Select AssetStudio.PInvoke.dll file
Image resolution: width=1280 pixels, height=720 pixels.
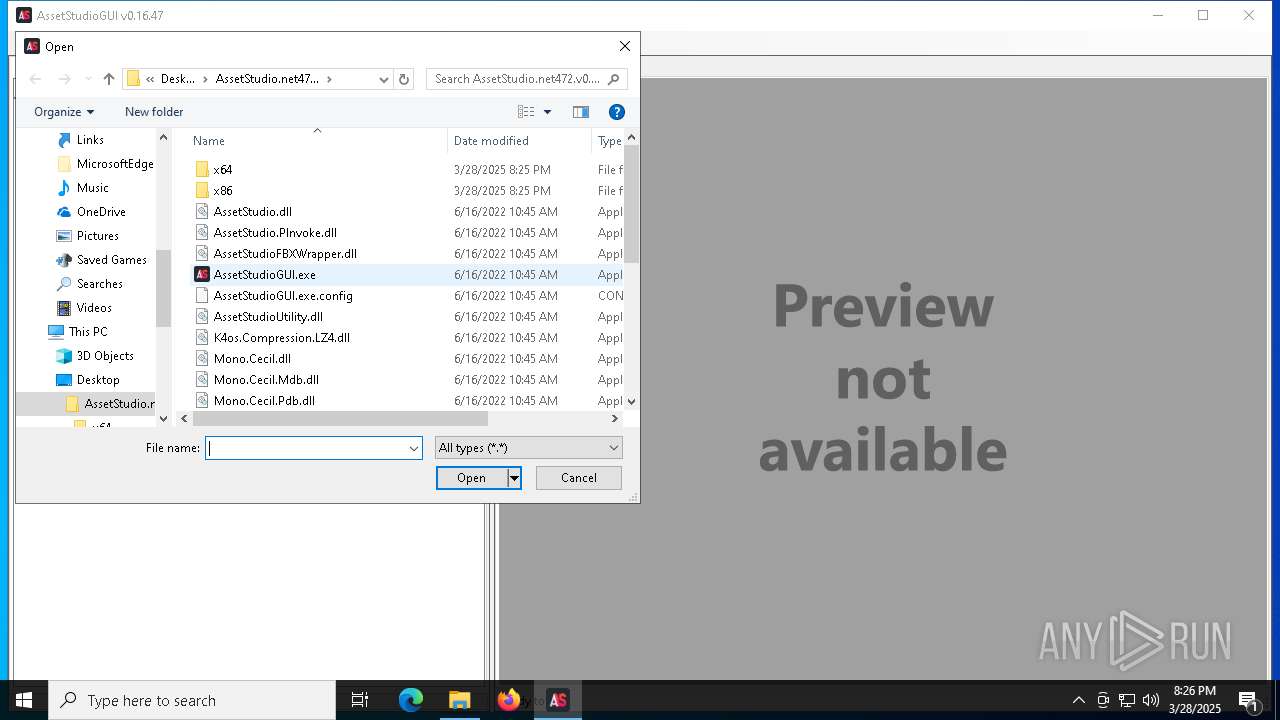pyautogui.click(x=275, y=233)
